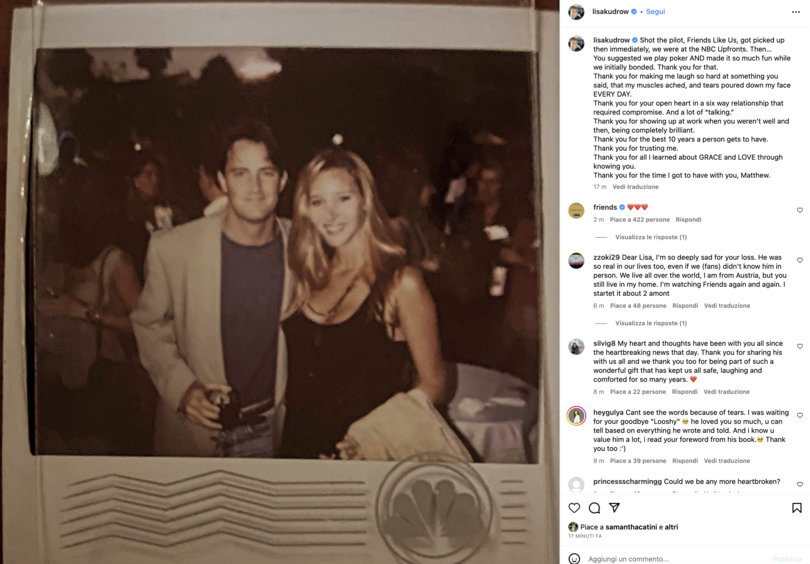This screenshot has width=810, height=564.
Task: Like silvig8's comment heart
Action: (x=800, y=347)
